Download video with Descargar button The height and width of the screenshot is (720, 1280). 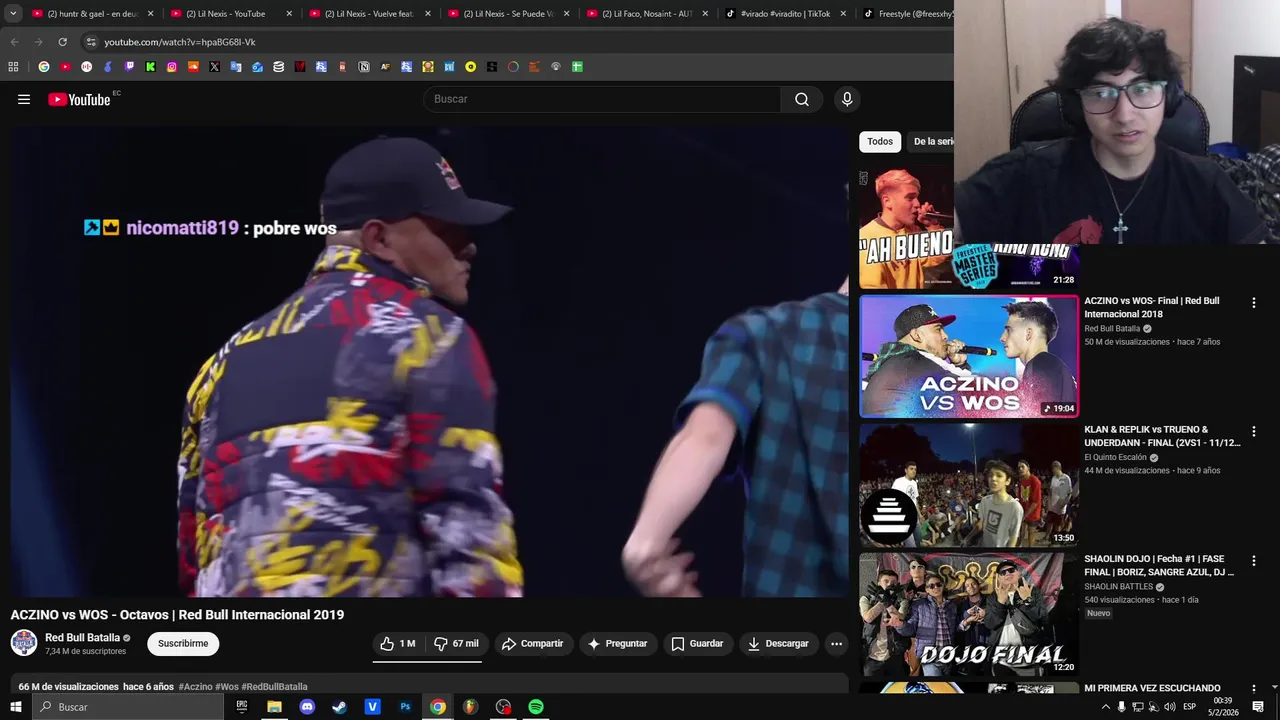[x=778, y=644]
